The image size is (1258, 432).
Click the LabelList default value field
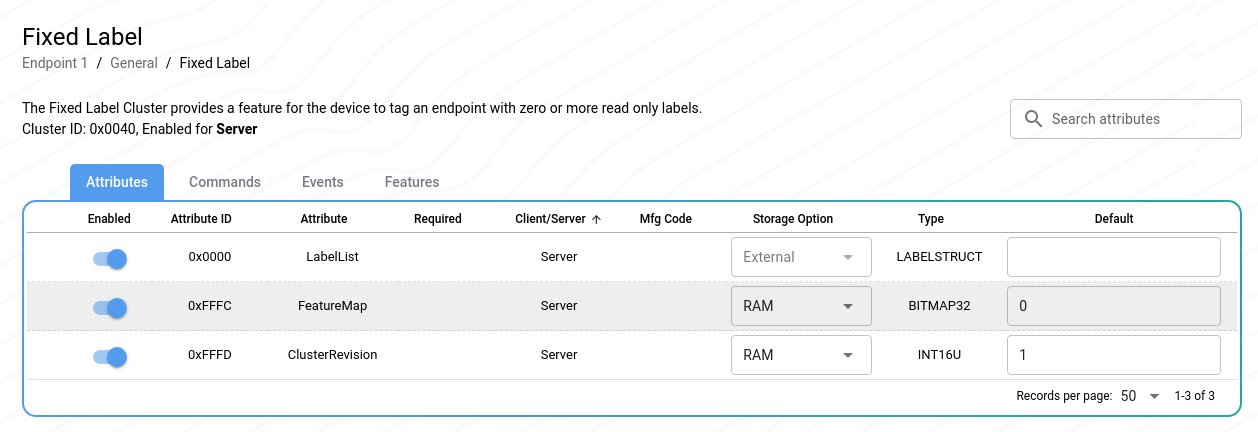[x=1113, y=257]
